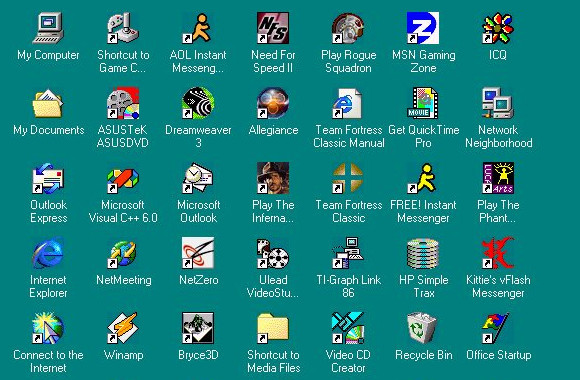Select the Winamp lightning bolt icon

click(x=123, y=328)
